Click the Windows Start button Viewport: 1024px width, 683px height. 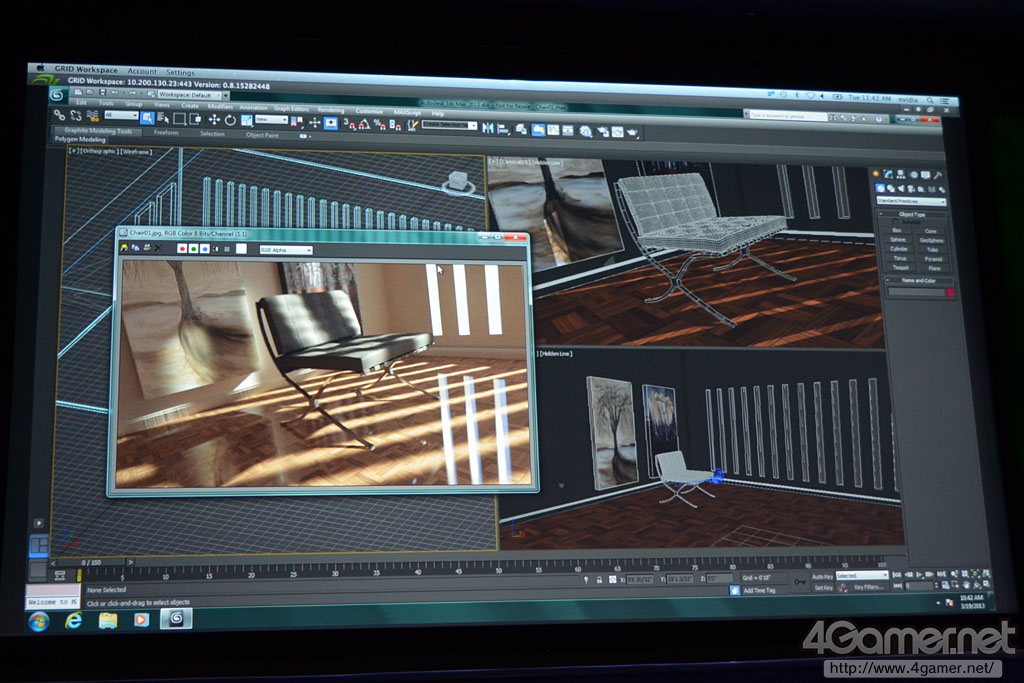[x=39, y=621]
